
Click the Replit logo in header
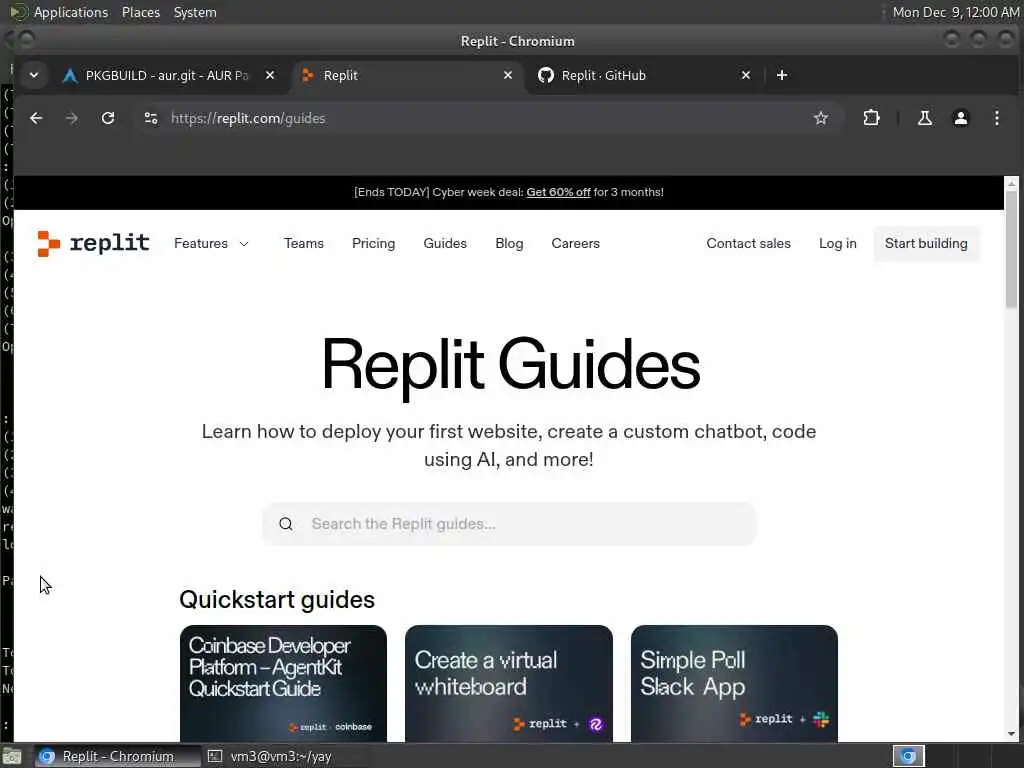(x=93, y=243)
